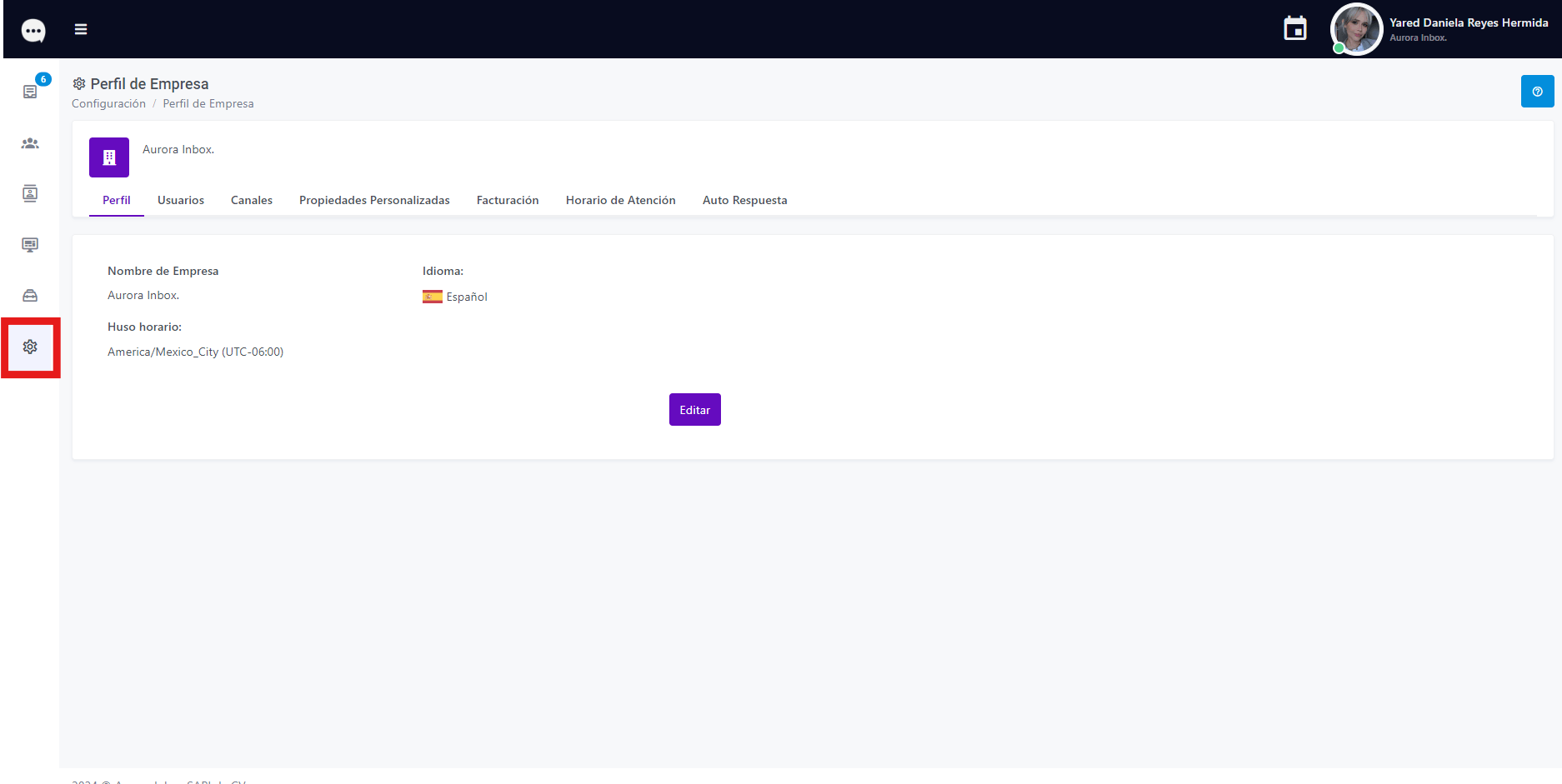Click the Editar button
The height and width of the screenshot is (784, 1562).
coord(695,410)
